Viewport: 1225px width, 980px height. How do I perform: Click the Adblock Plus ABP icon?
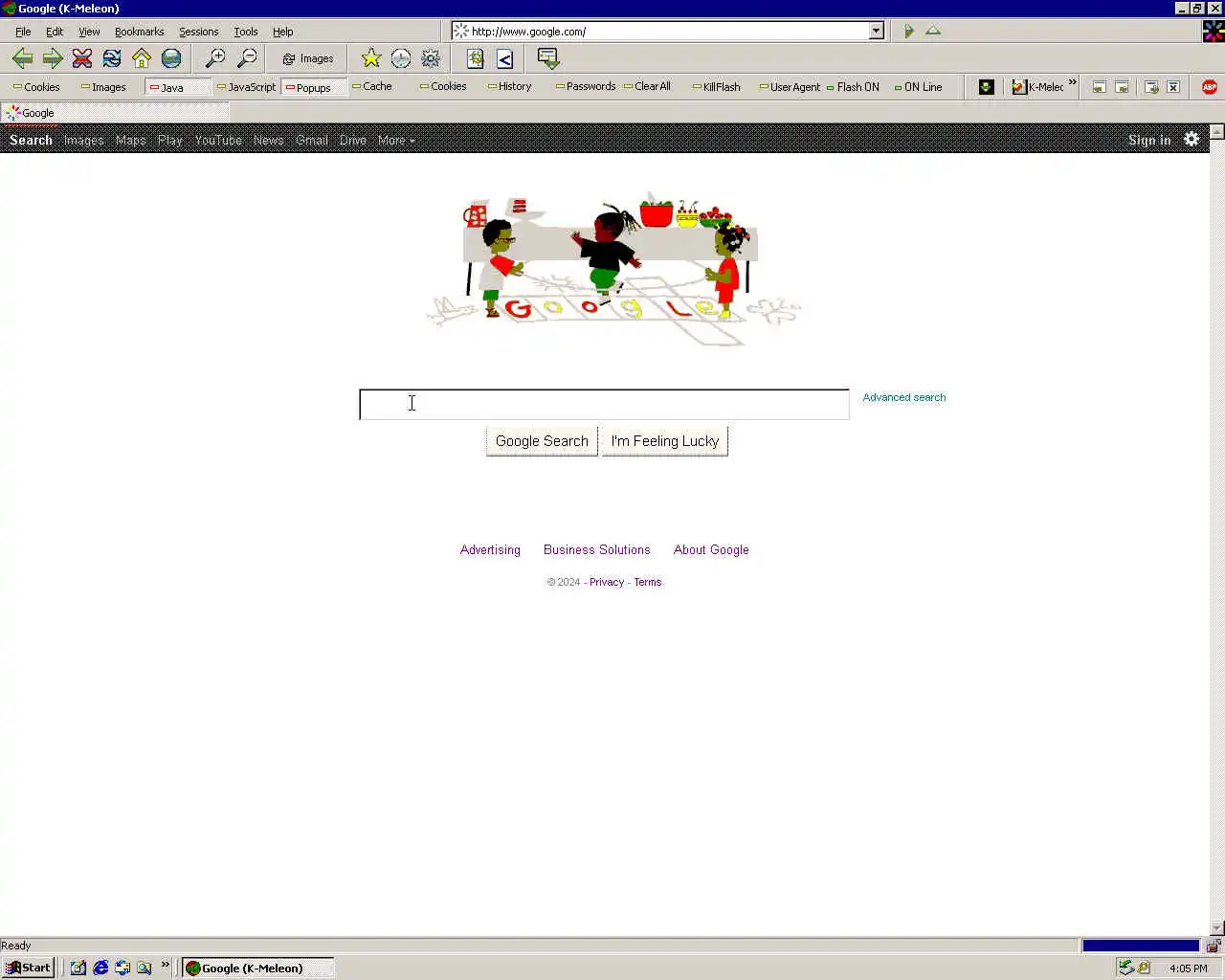tap(1210, 87)
